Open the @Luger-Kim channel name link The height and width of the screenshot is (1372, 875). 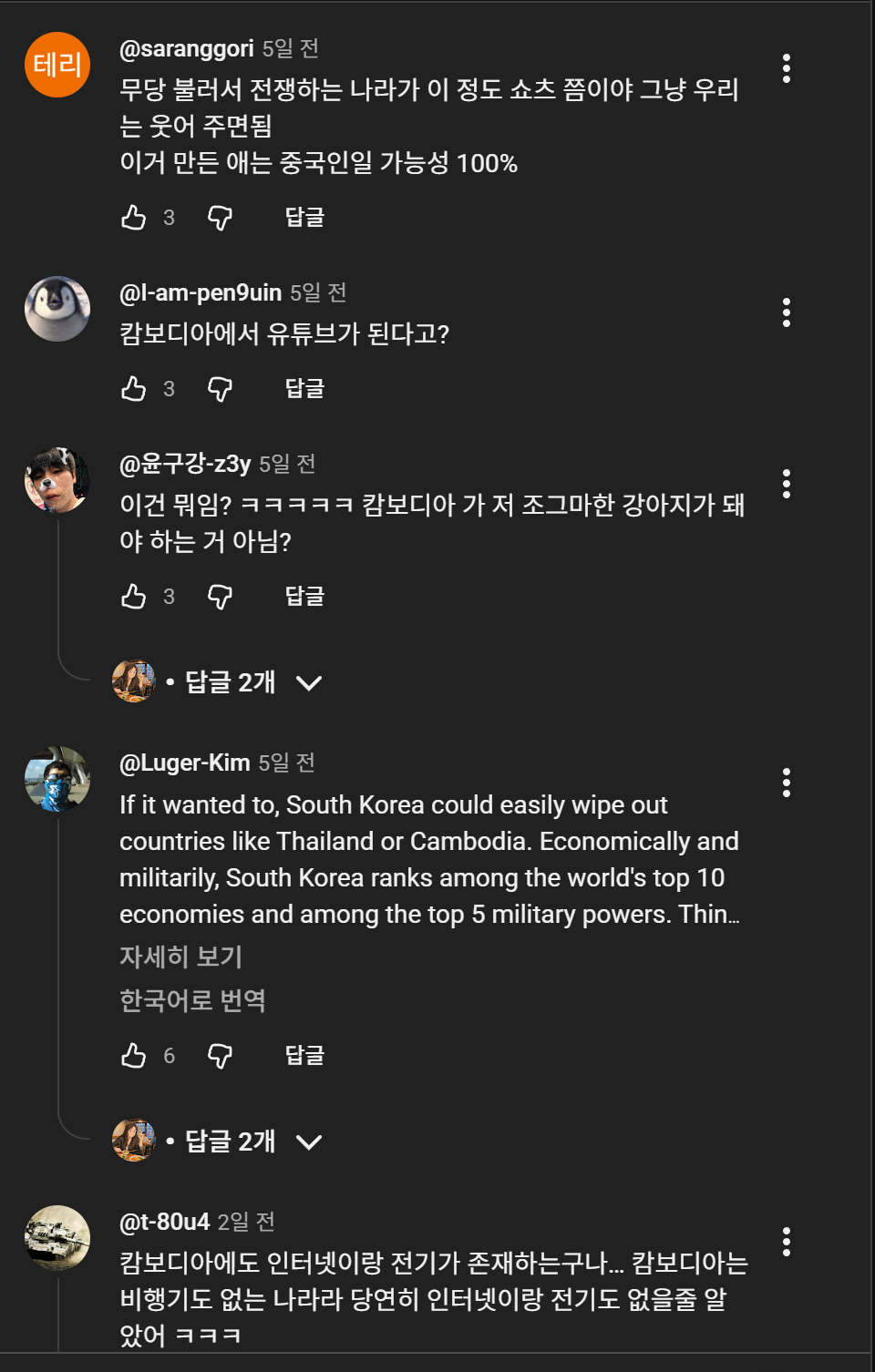[185, 763]
